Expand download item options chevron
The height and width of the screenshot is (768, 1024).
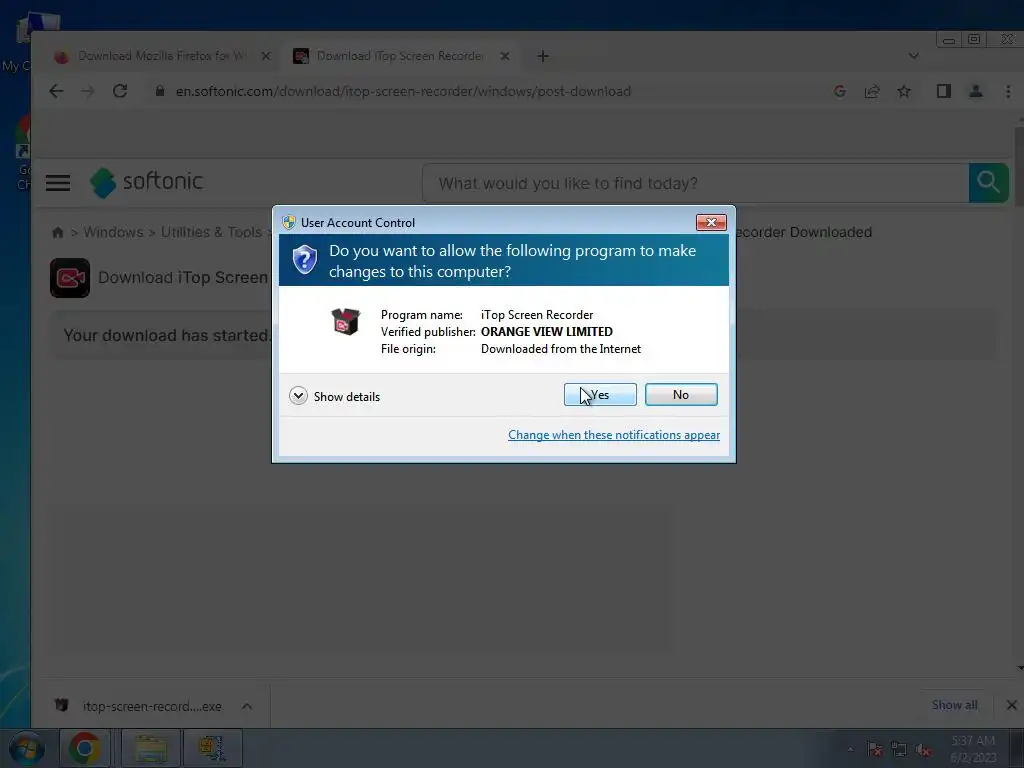247,706
